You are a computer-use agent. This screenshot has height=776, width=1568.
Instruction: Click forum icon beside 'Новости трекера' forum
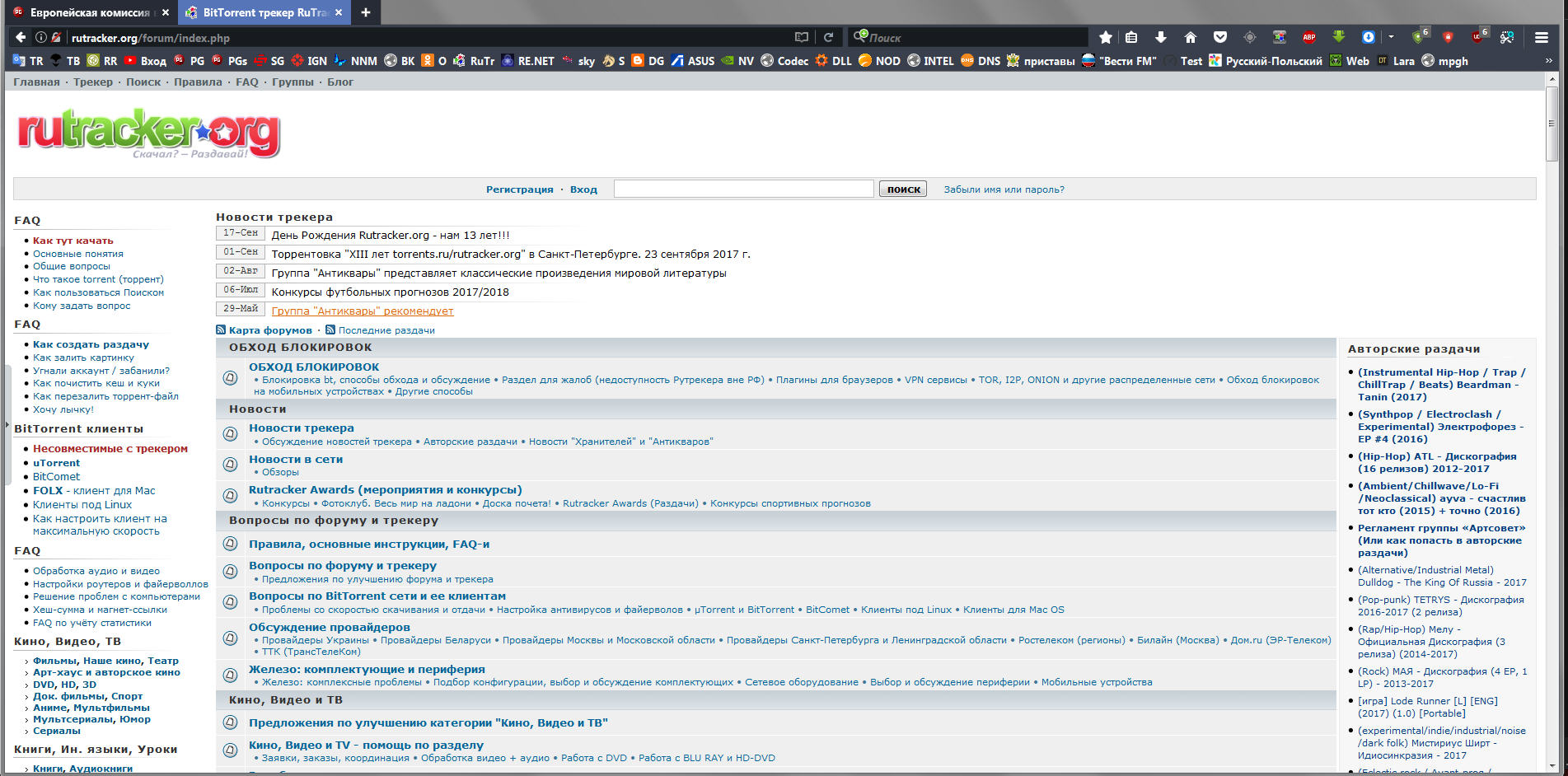pos(231,433)
